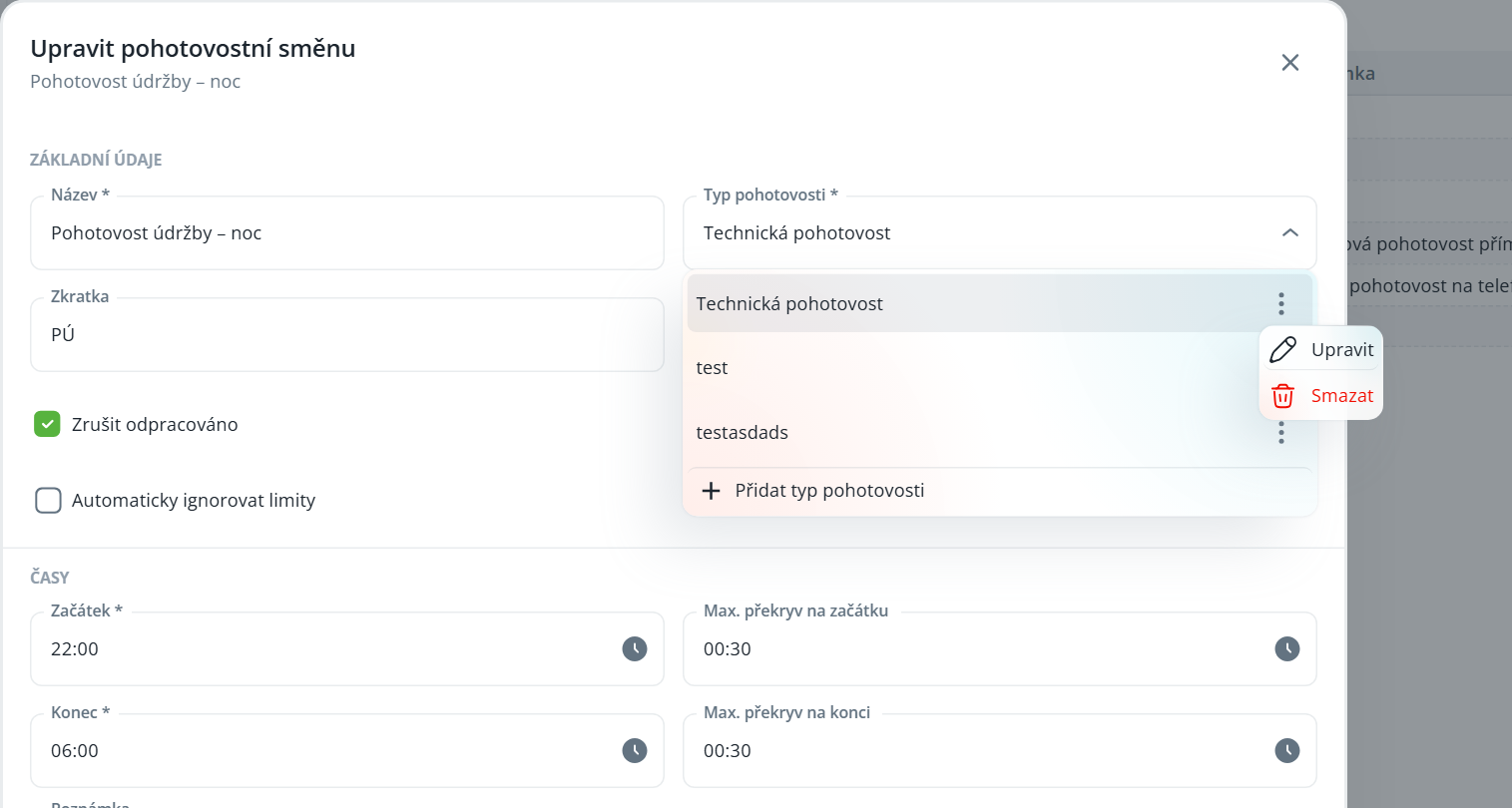The width and height of the screenshot is (1512, 808).
Task: Click Přidat typ pohotovosti
Action: coord(1000,491)
